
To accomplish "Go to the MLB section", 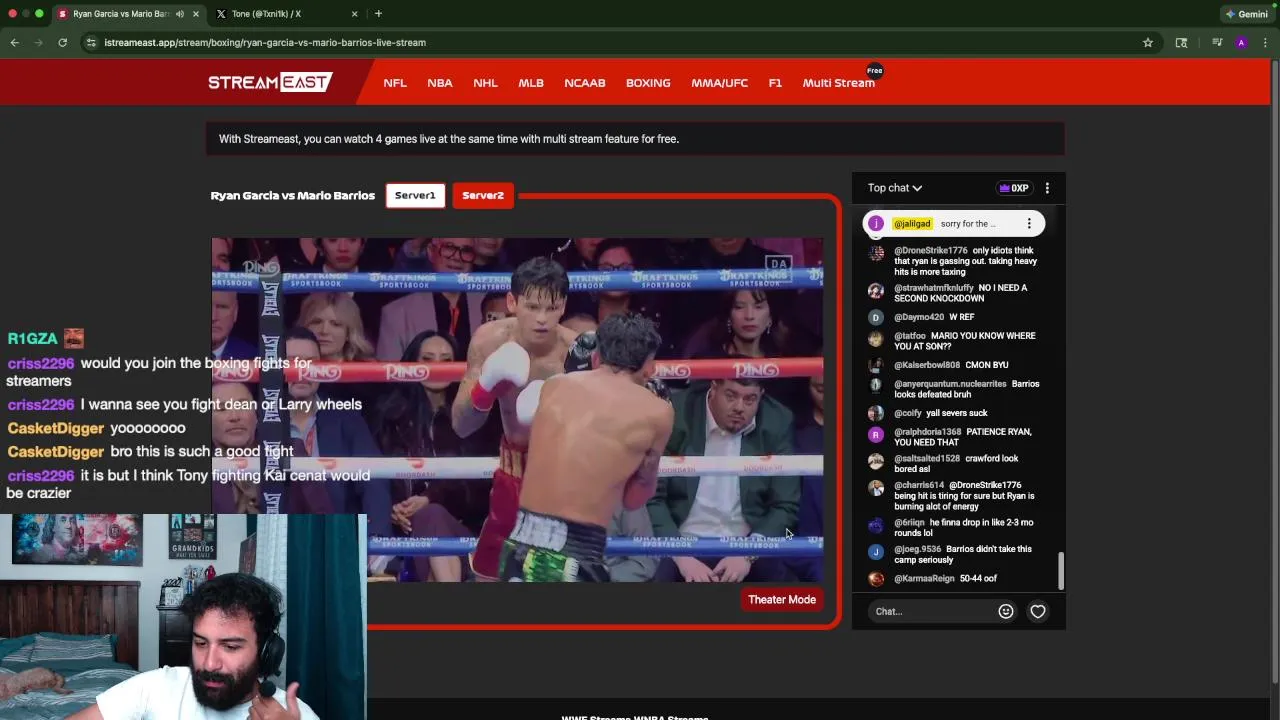I will [x=531, y=83].
